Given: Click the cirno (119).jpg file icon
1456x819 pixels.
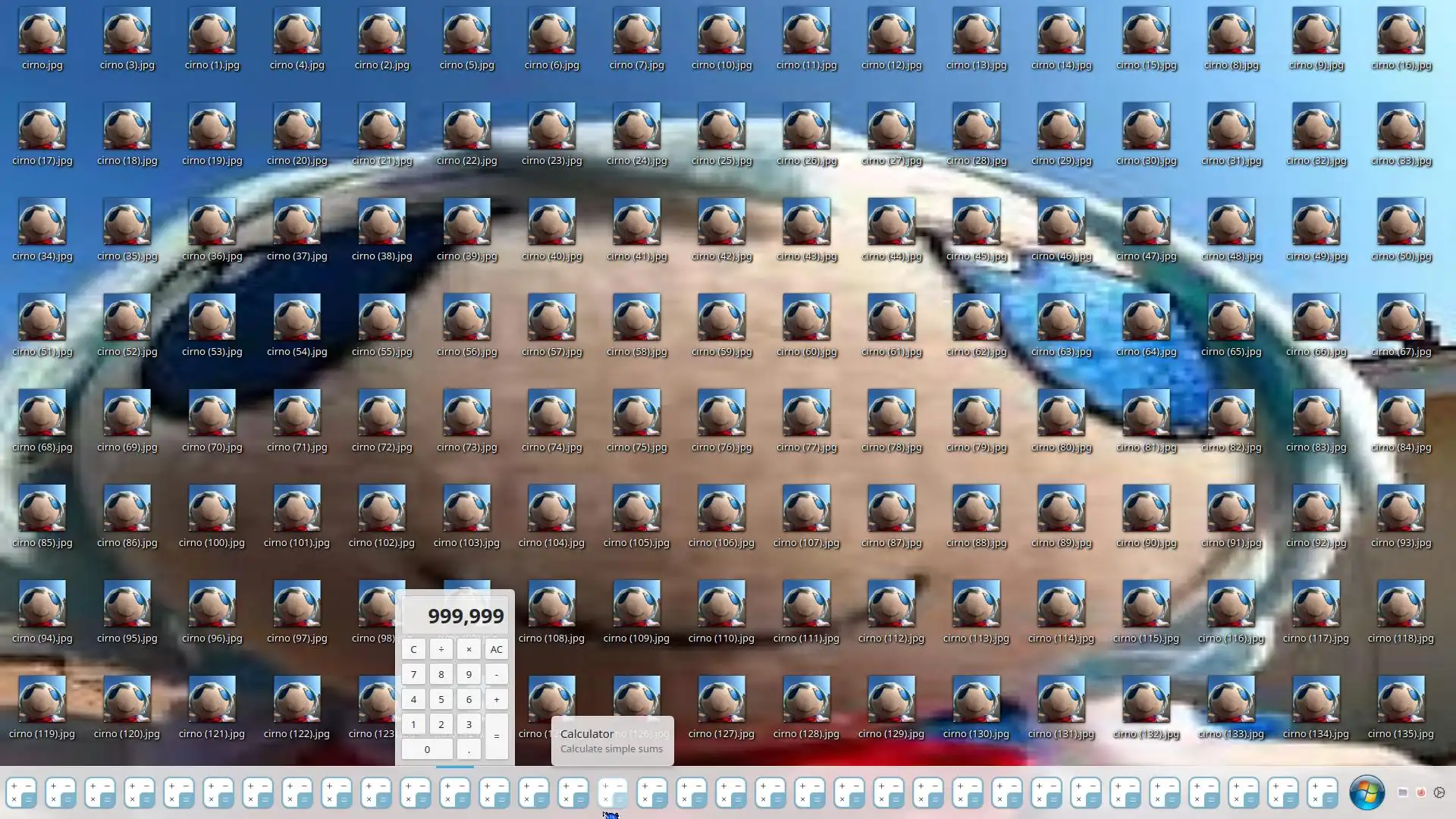Looking at the screenshot, I should [42, 701].
